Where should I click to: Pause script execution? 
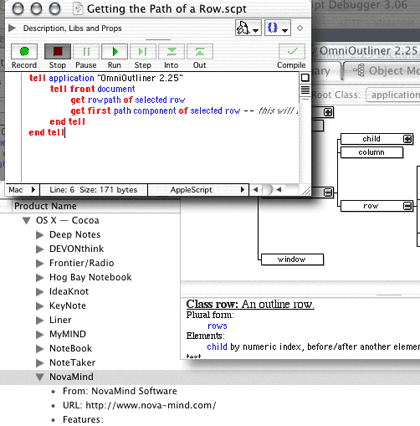[86, 52]
